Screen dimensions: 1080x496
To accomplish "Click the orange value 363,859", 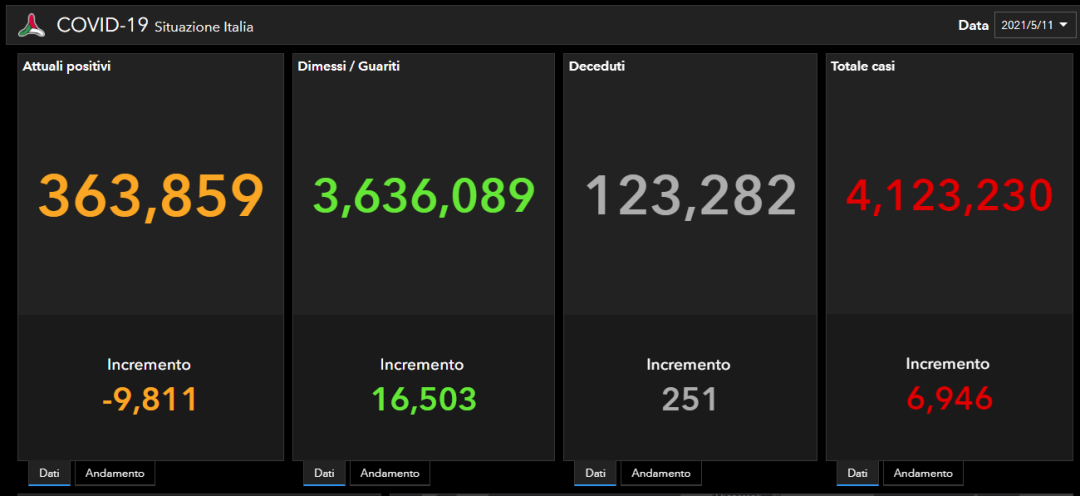I will 151,196.
